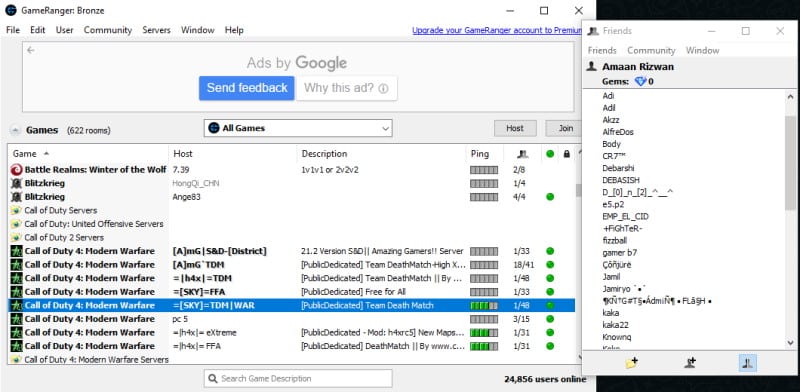Click the user silhouette beside Amaan Rizwan
Image resolution: width=800 pixels, height=392 pixels.
pos(592,66)
